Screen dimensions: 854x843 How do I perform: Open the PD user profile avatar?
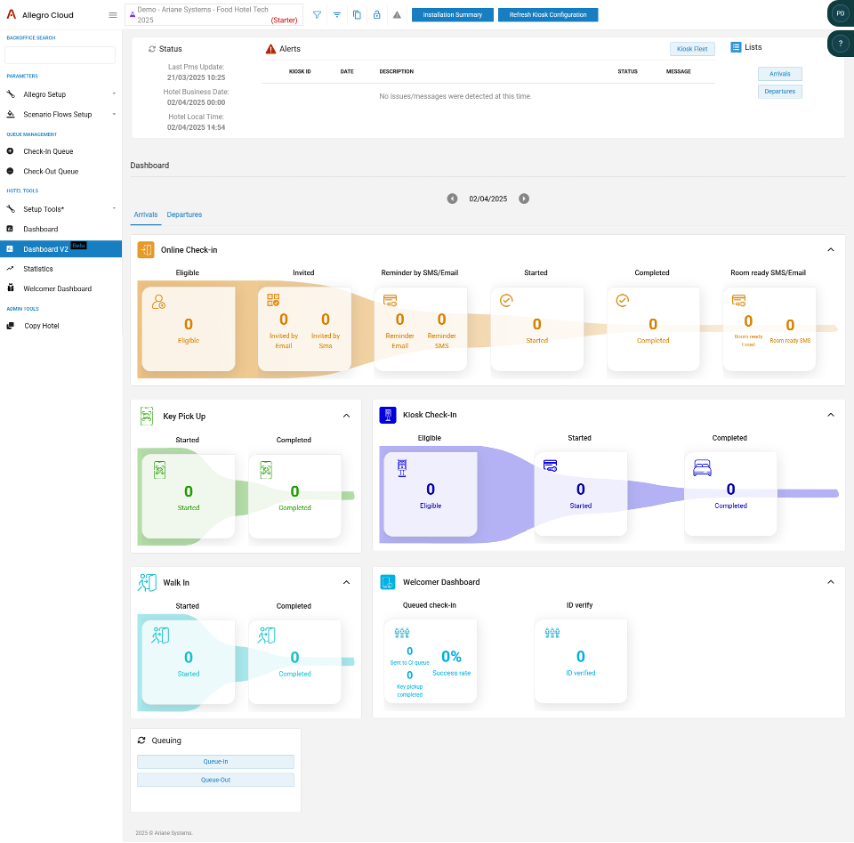(x=840, y=13)
